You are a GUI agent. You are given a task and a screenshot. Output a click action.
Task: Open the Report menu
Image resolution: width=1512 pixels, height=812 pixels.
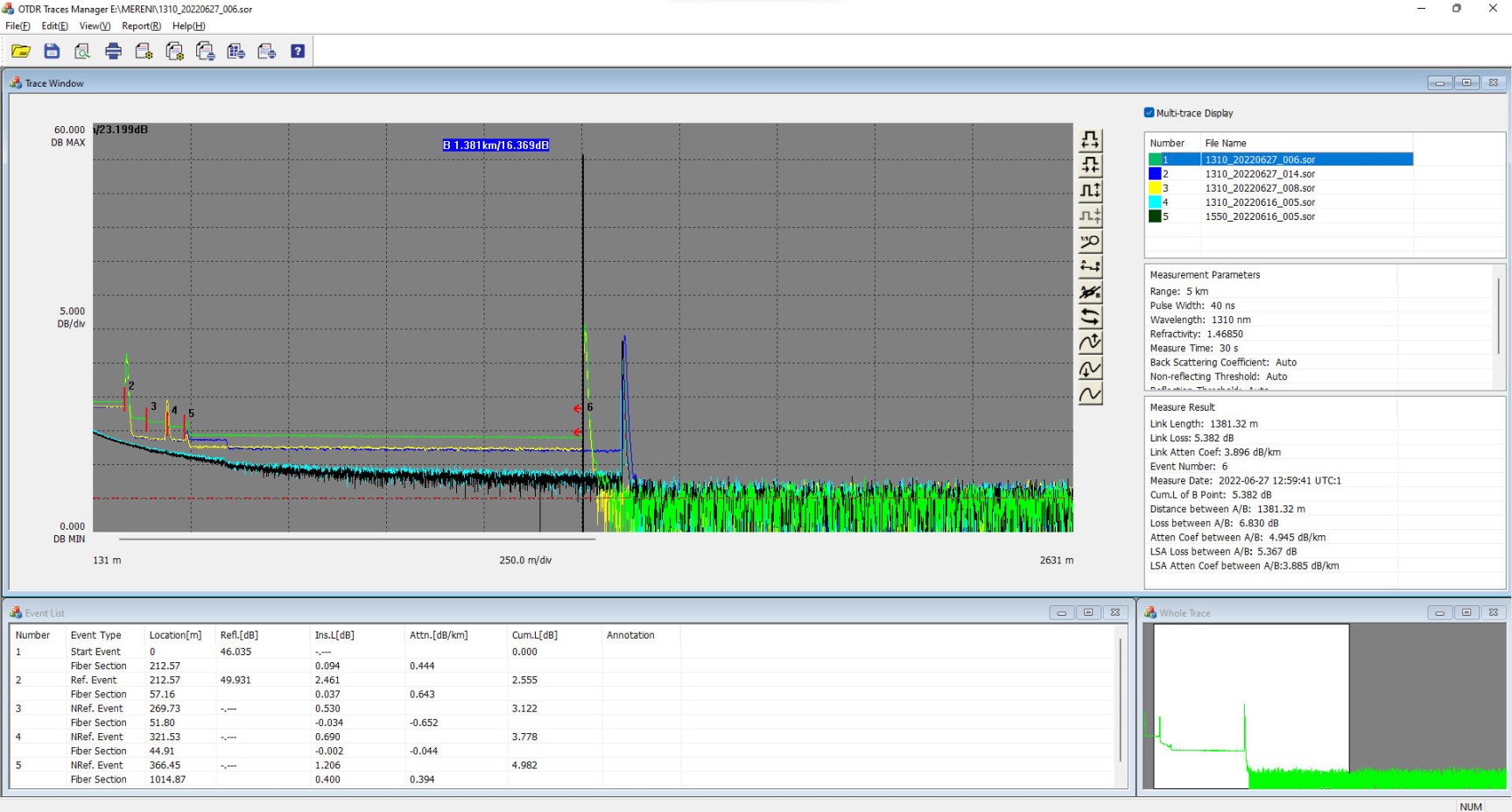coord(141,26)
